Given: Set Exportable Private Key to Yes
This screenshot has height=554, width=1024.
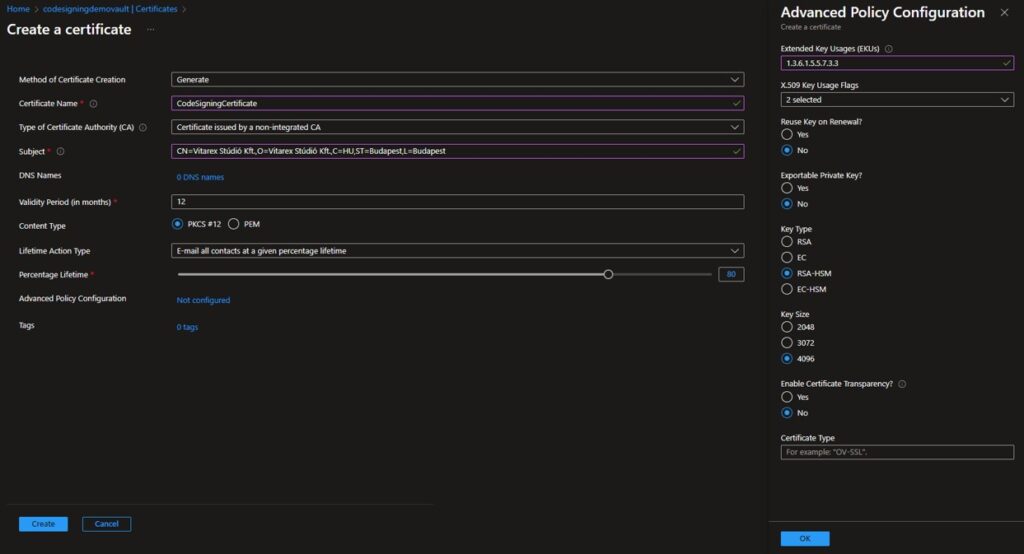Looking at the screenshot, I should pyautogui.click(x=787, y=188).
